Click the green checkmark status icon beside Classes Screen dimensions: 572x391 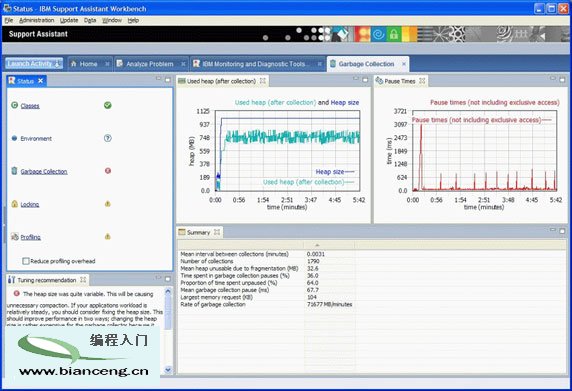tap(108, 105)
